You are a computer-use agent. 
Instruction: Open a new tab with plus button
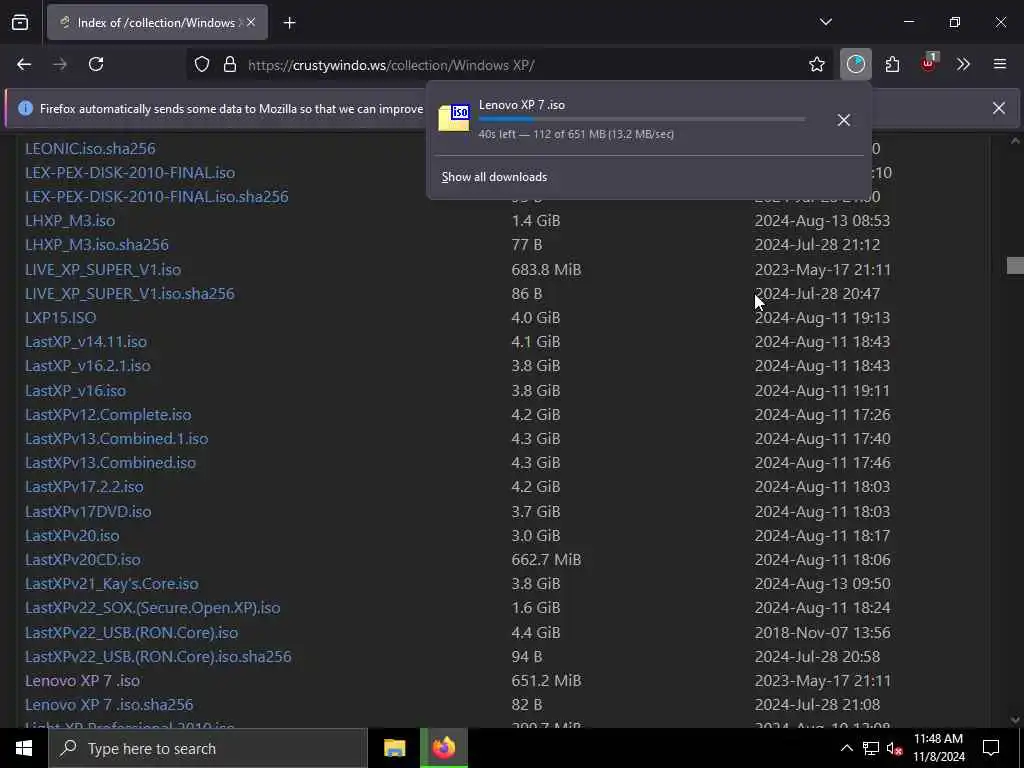coord(289,23)
